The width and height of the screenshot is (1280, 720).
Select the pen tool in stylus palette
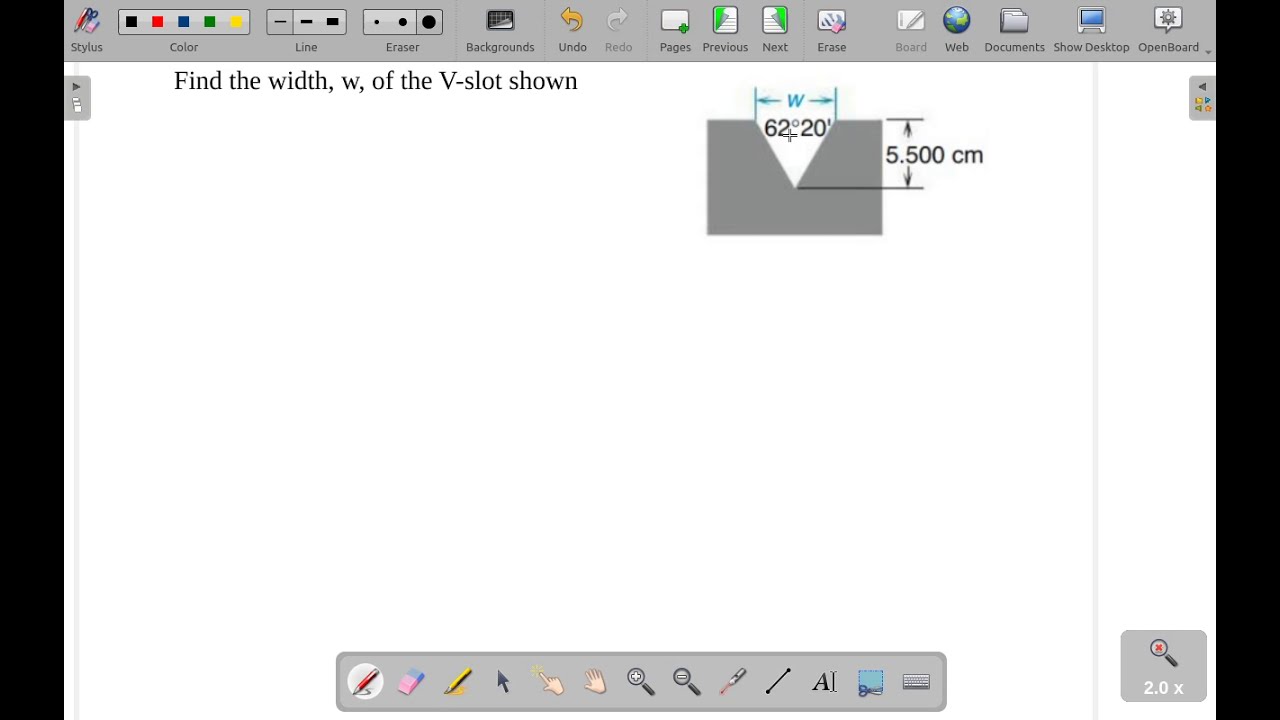[x=365, y=682]
